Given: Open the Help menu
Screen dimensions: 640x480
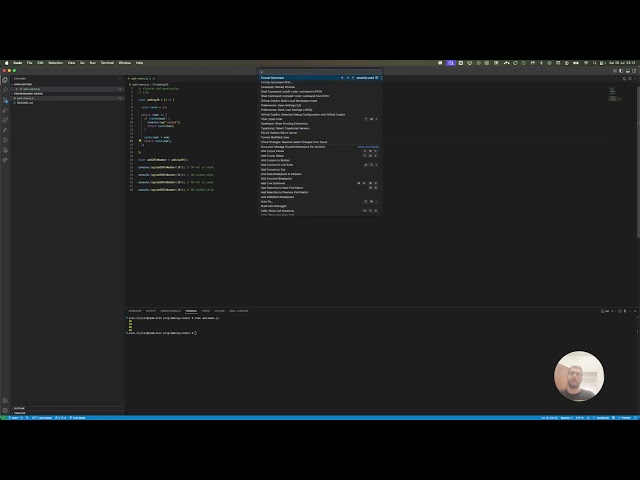Looking at the screenshot, I should point(139,63).
